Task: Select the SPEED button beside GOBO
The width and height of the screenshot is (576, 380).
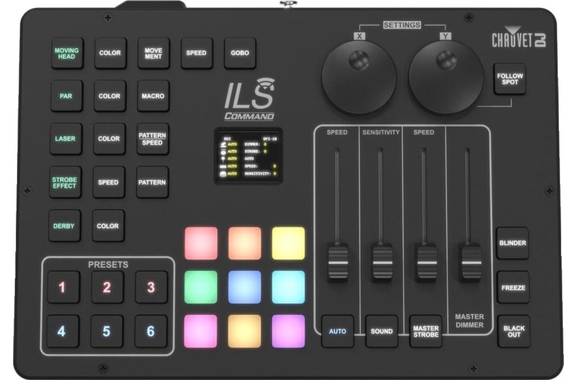Action: click(197, 53)
